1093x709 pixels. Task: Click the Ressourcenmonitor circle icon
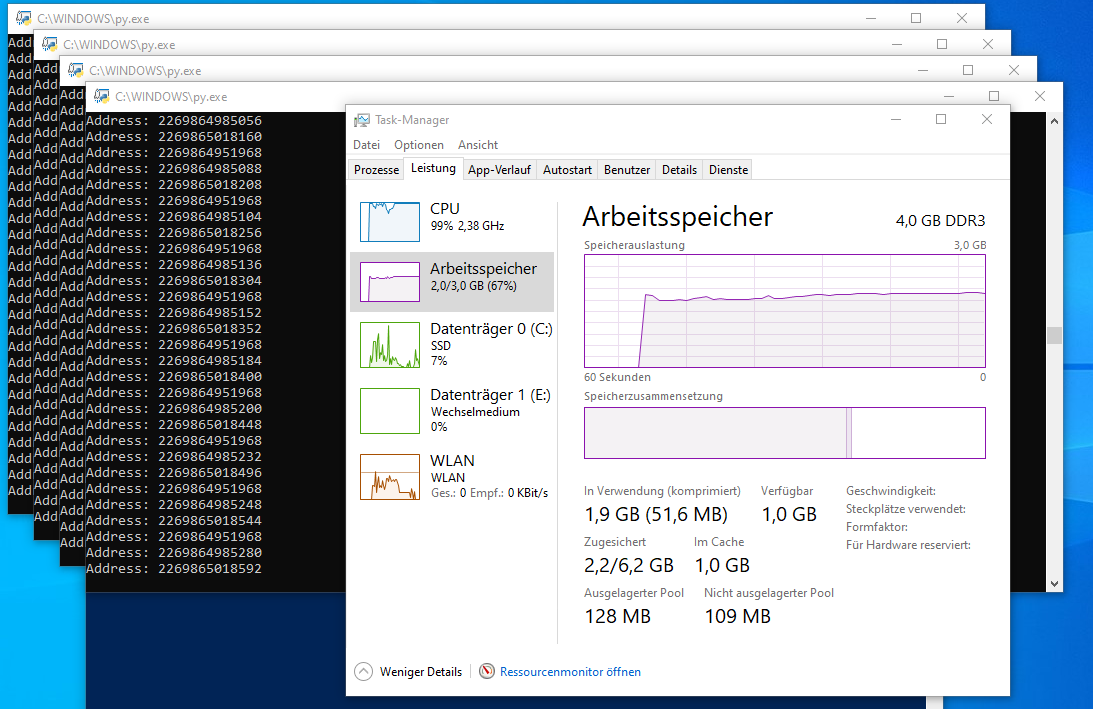487,672
